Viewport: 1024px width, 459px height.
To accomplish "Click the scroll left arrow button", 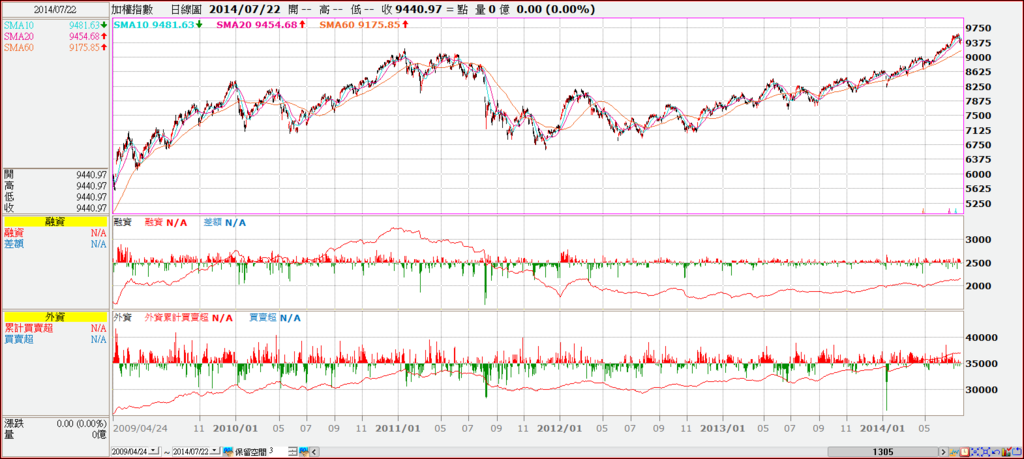I will [315, 452].
